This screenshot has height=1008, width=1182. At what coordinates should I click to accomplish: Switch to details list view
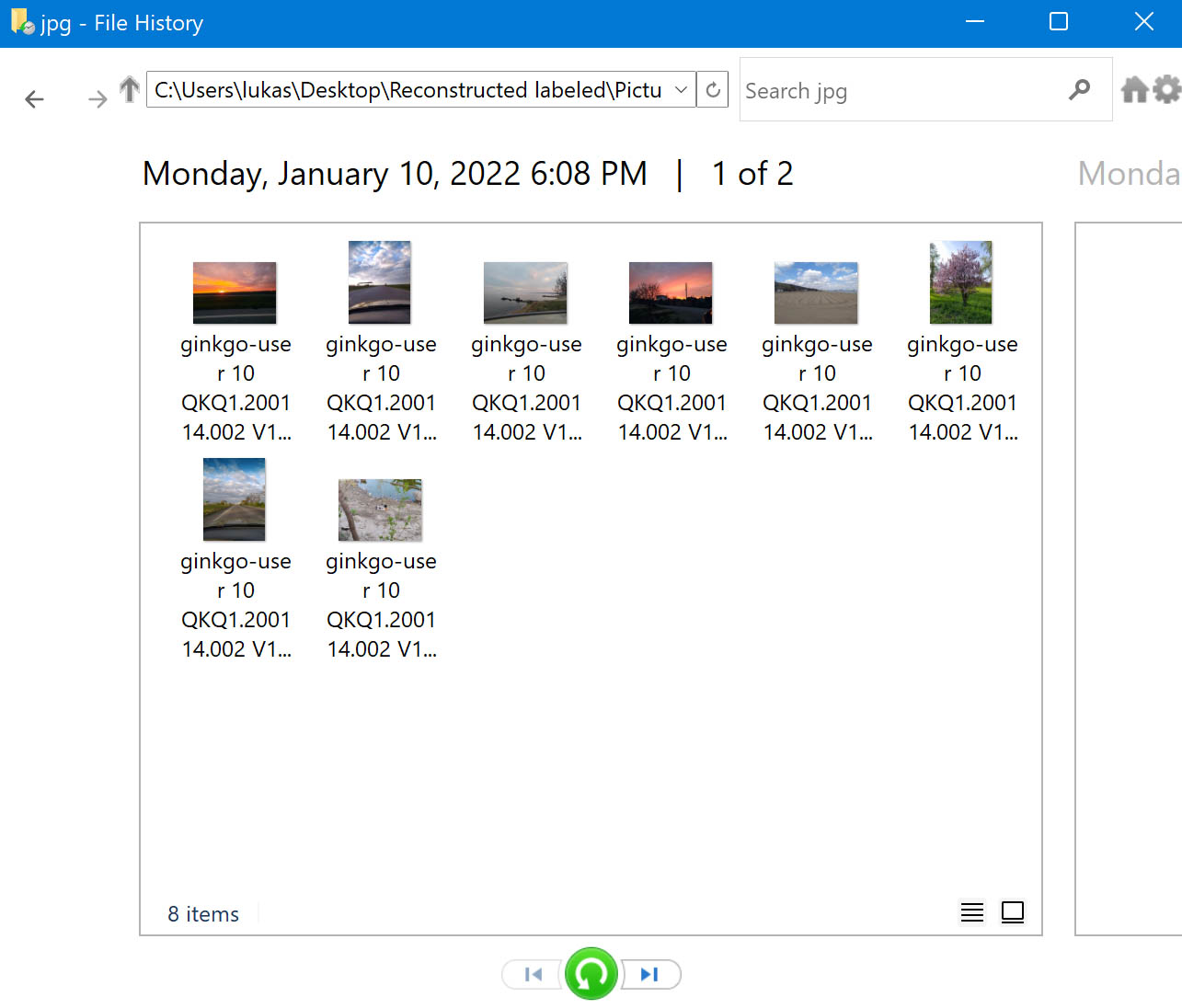971,911
